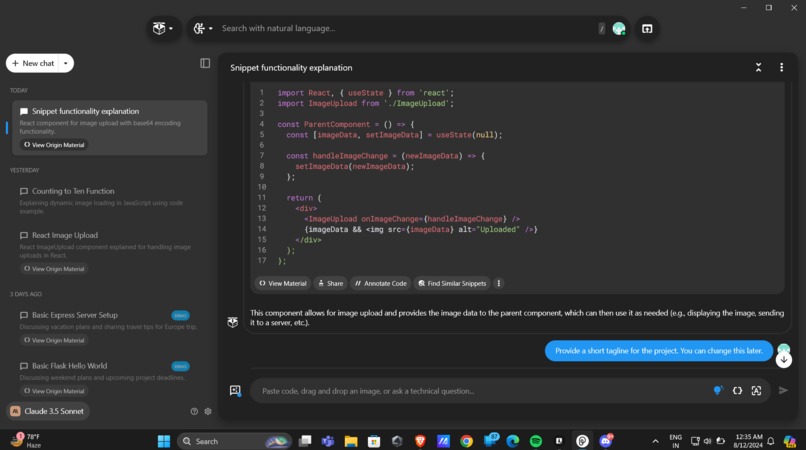Viewport: 806px width, 450px height.
Task: Open the Pieces logo menu in the top bar
Action: [163, 28]
